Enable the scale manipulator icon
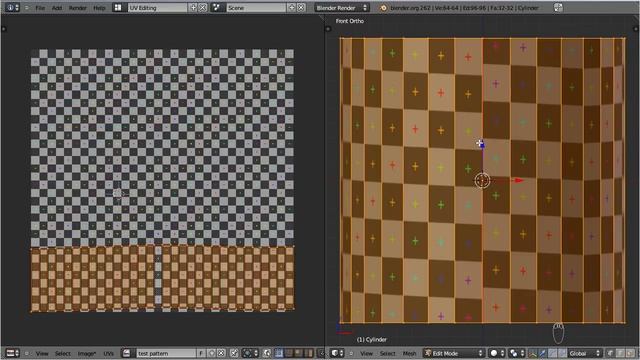640x360 pixels. (562, 353)
